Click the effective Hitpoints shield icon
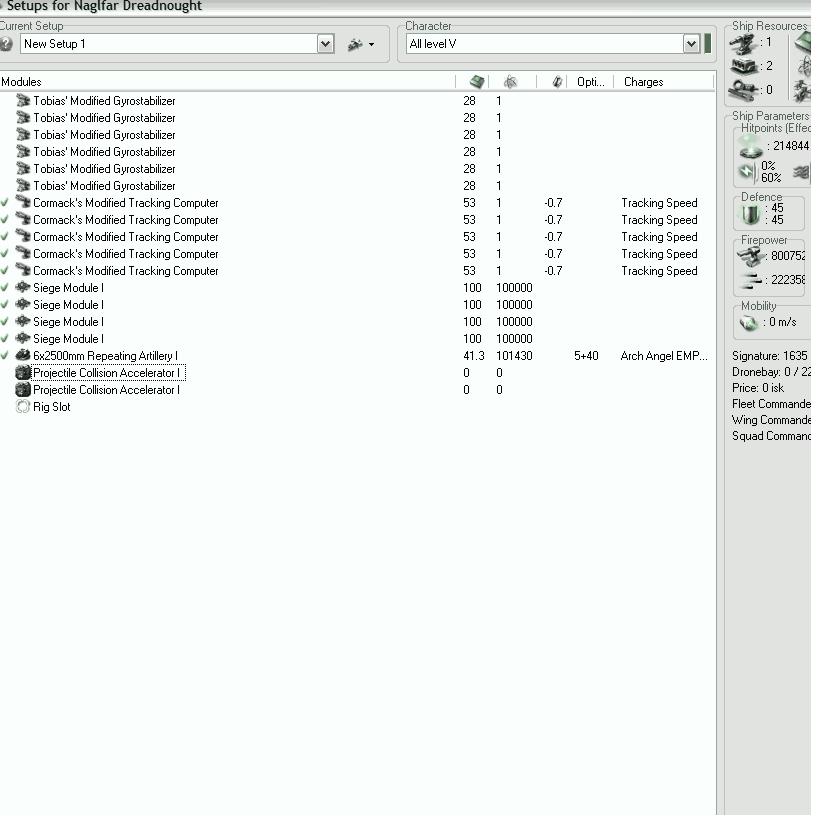The width and height of the screenshot is (821, 821). tap(751, 146)
